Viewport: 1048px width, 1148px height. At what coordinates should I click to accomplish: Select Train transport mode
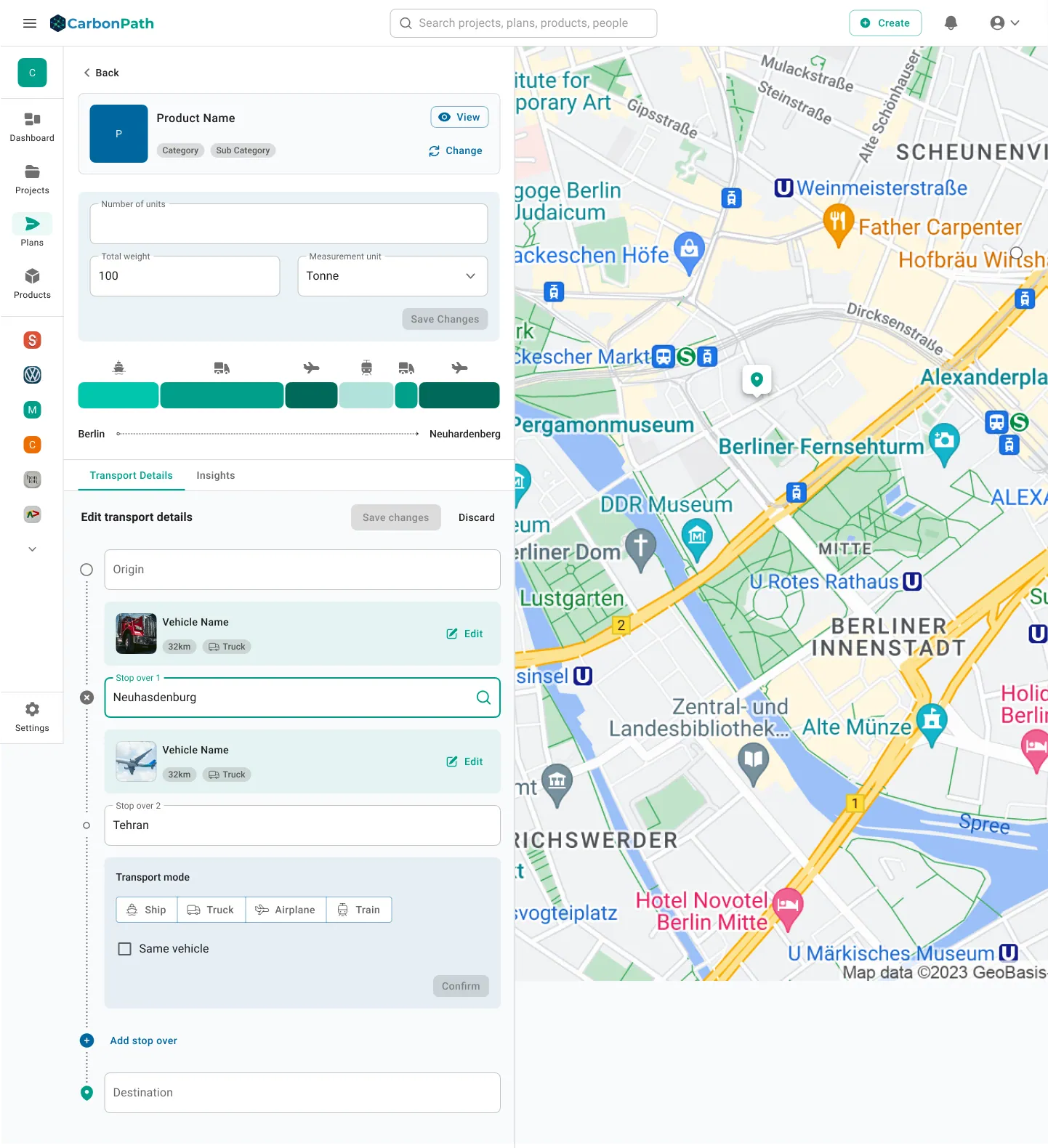pos(360,910)
